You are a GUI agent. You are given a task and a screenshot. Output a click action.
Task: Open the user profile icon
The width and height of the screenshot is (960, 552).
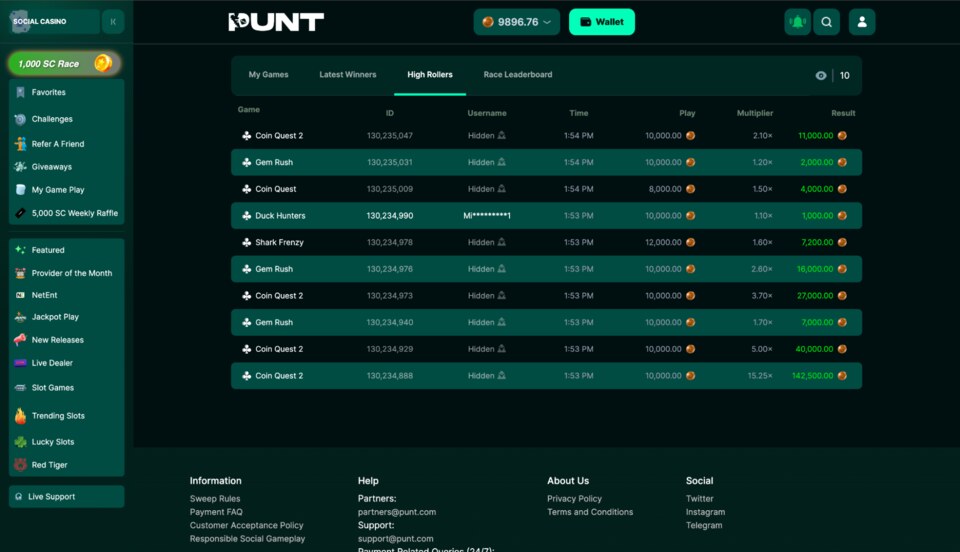coord(862,22)
